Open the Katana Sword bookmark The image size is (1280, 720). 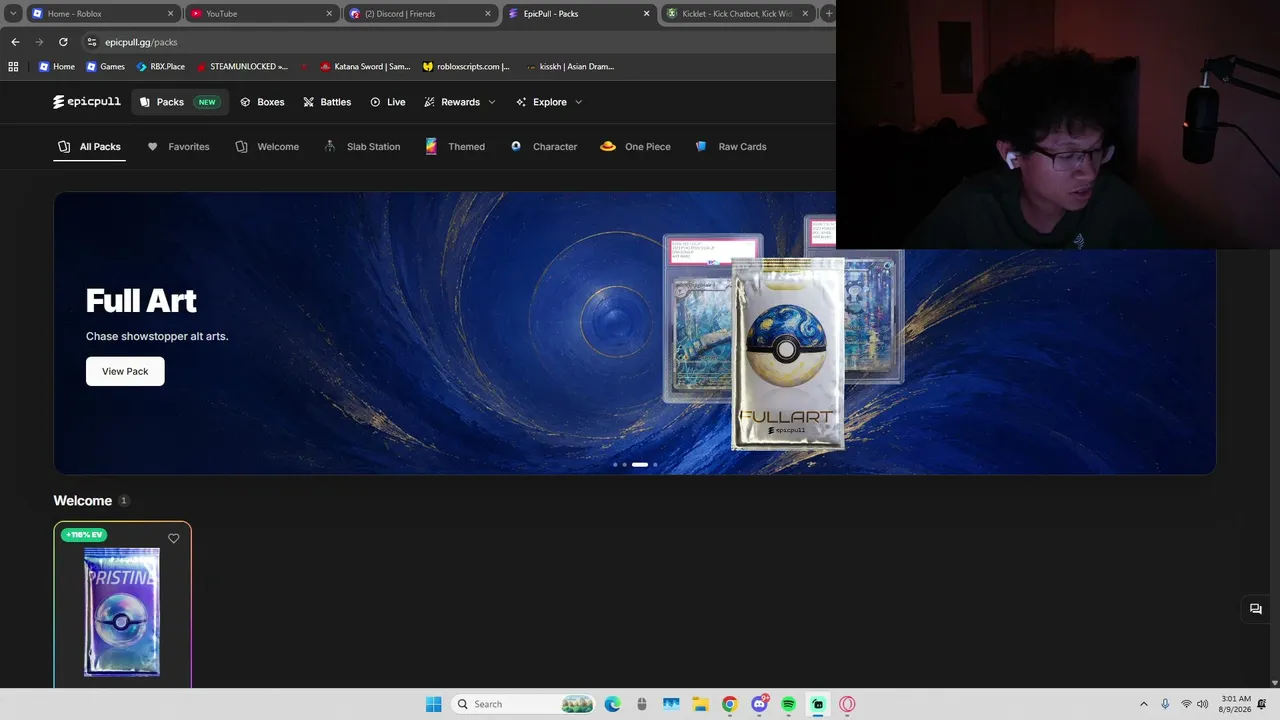click(365, 67)
